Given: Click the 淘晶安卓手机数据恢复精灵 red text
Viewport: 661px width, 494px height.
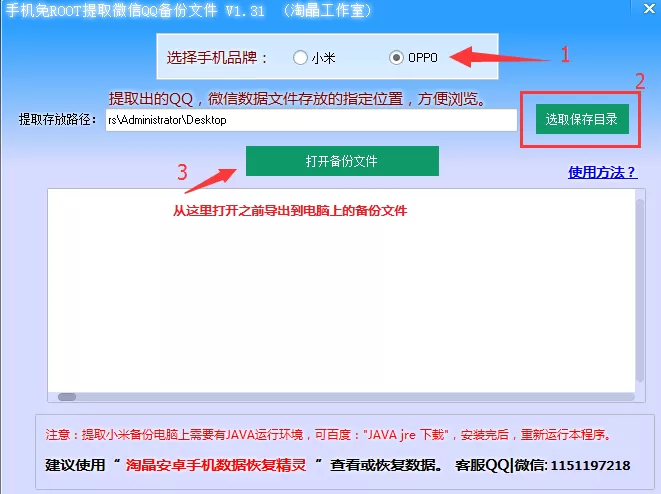Looking at the screenshot, I should (x=216, y=465).
